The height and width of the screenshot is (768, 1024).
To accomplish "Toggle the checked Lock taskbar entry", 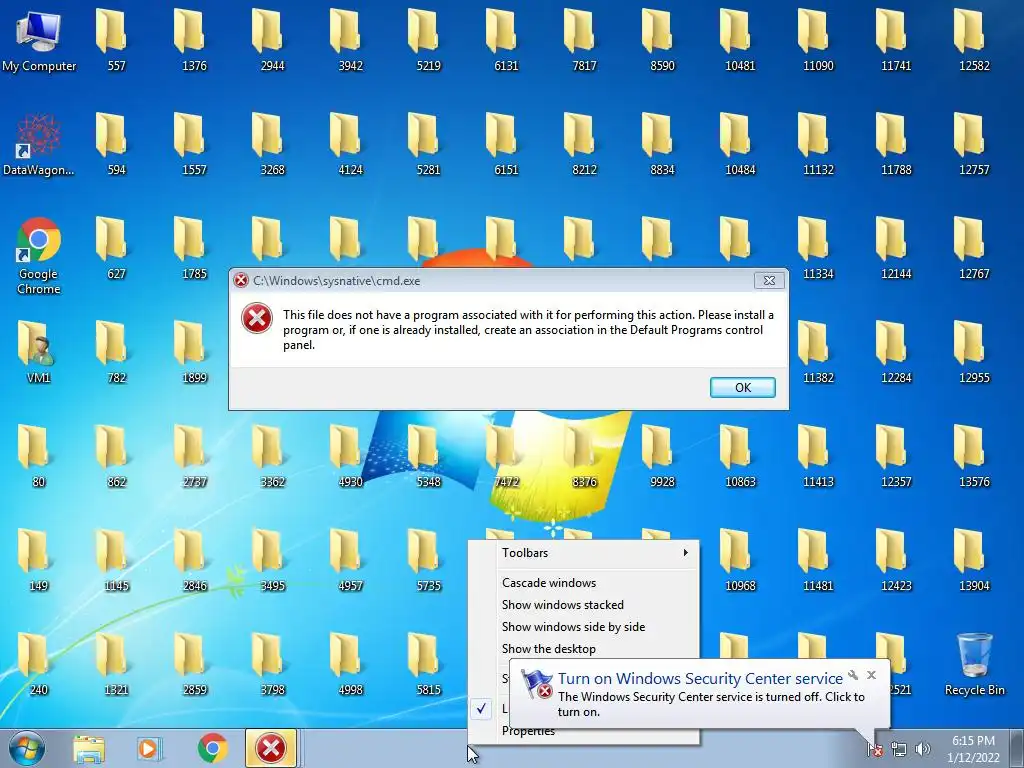I will pyautogui.click(x=490, y=709).
